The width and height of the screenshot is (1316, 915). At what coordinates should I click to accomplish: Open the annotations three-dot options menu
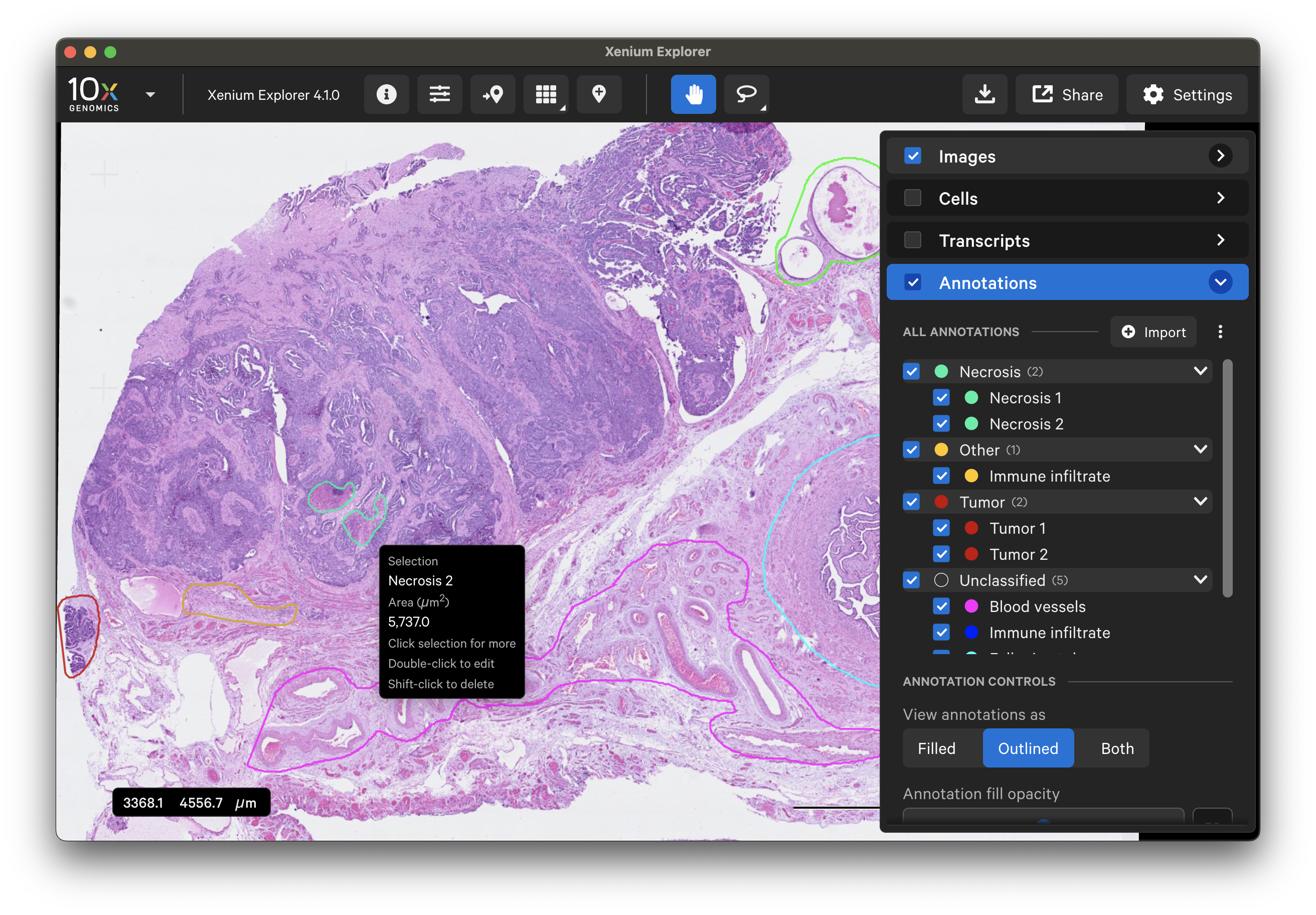tap(1220, 332)
